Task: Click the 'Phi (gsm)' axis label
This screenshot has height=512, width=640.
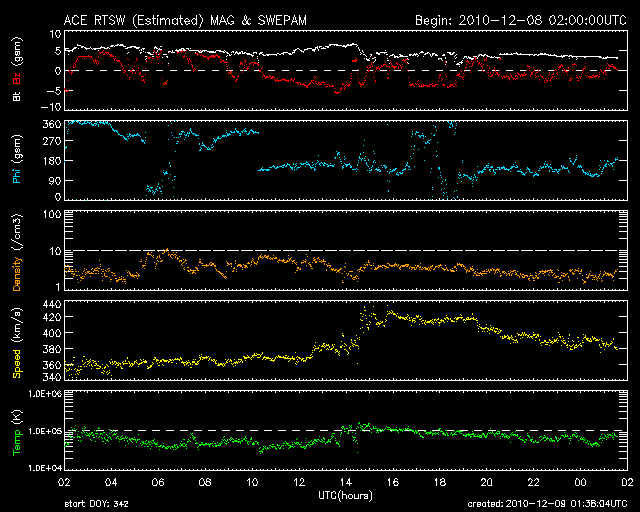Action: point(17,159)
